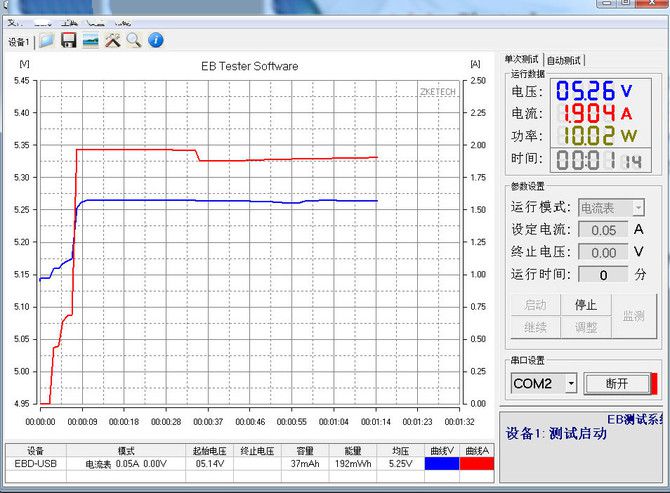Switch to the 自动测试 tab
This screenshot has height=493, width=670.
pyautogui.click(x=564, y=60)
